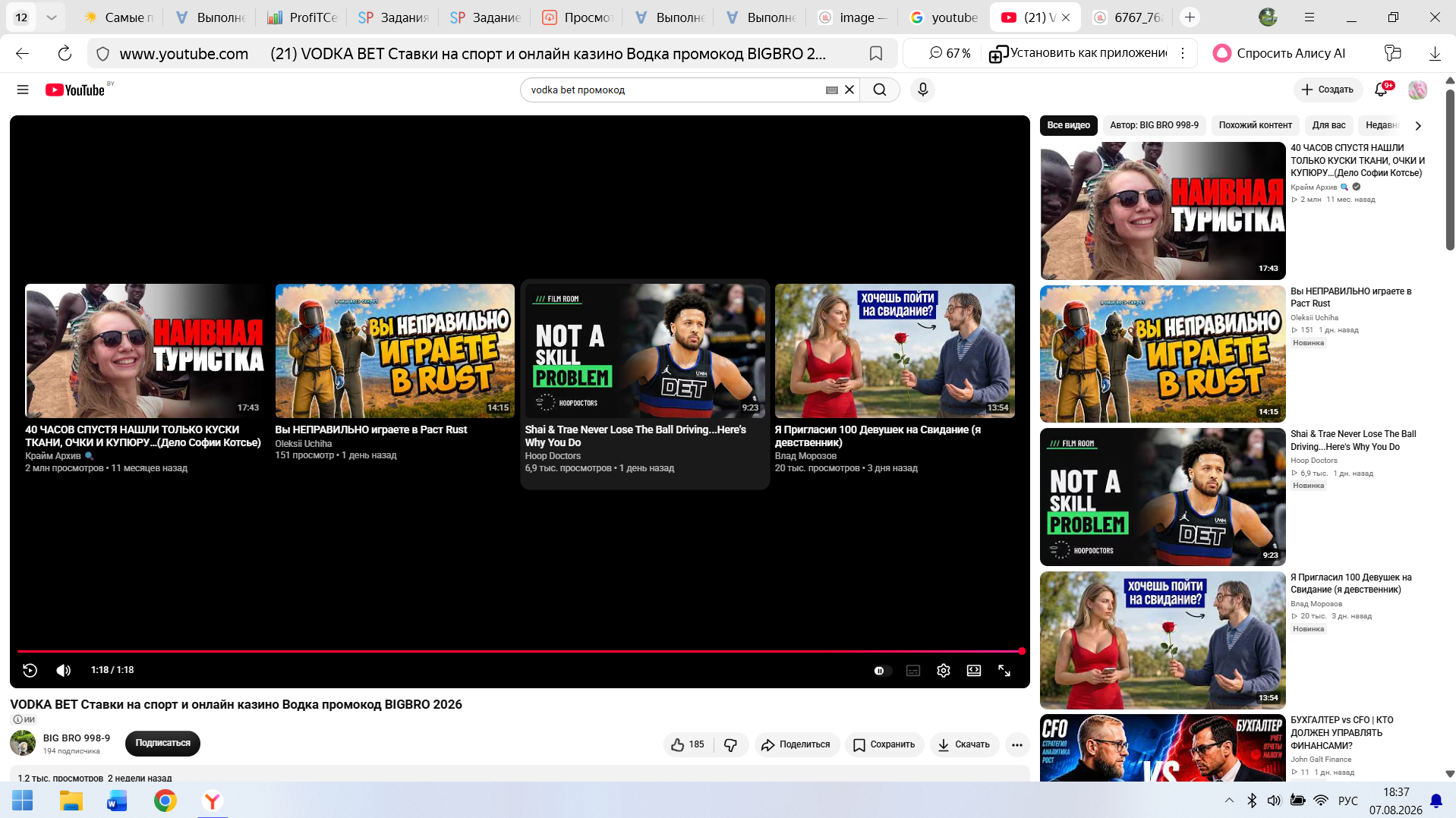Open the on-screen keyboard in search box

[x=832, y=90]
